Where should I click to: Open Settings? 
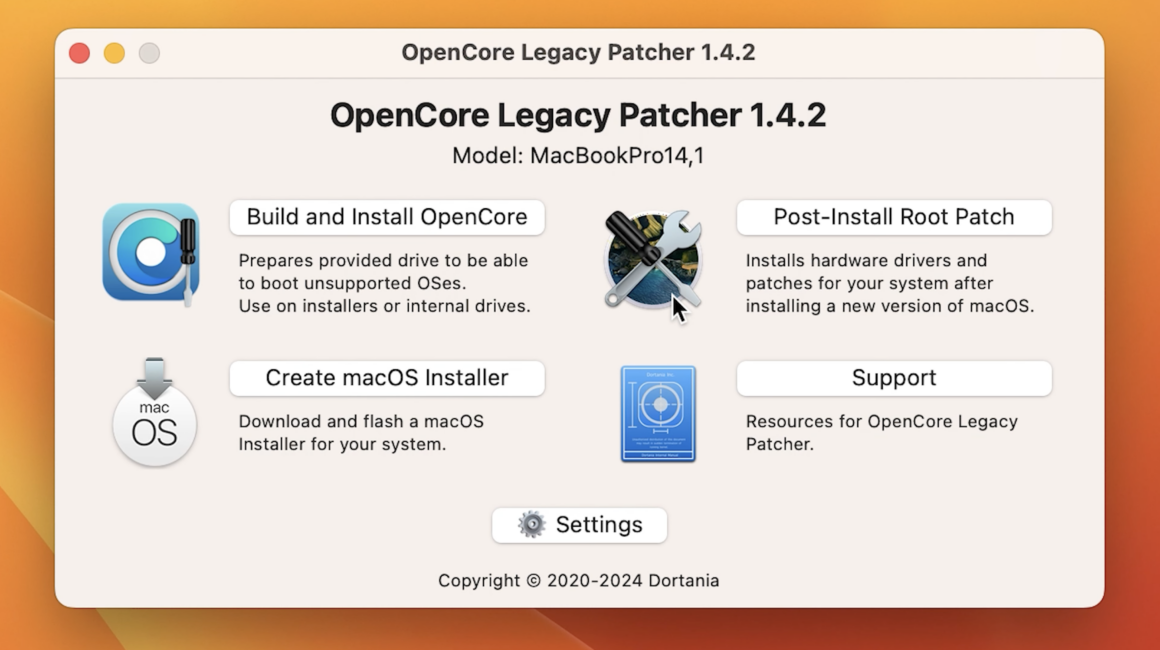click(579, 525)
